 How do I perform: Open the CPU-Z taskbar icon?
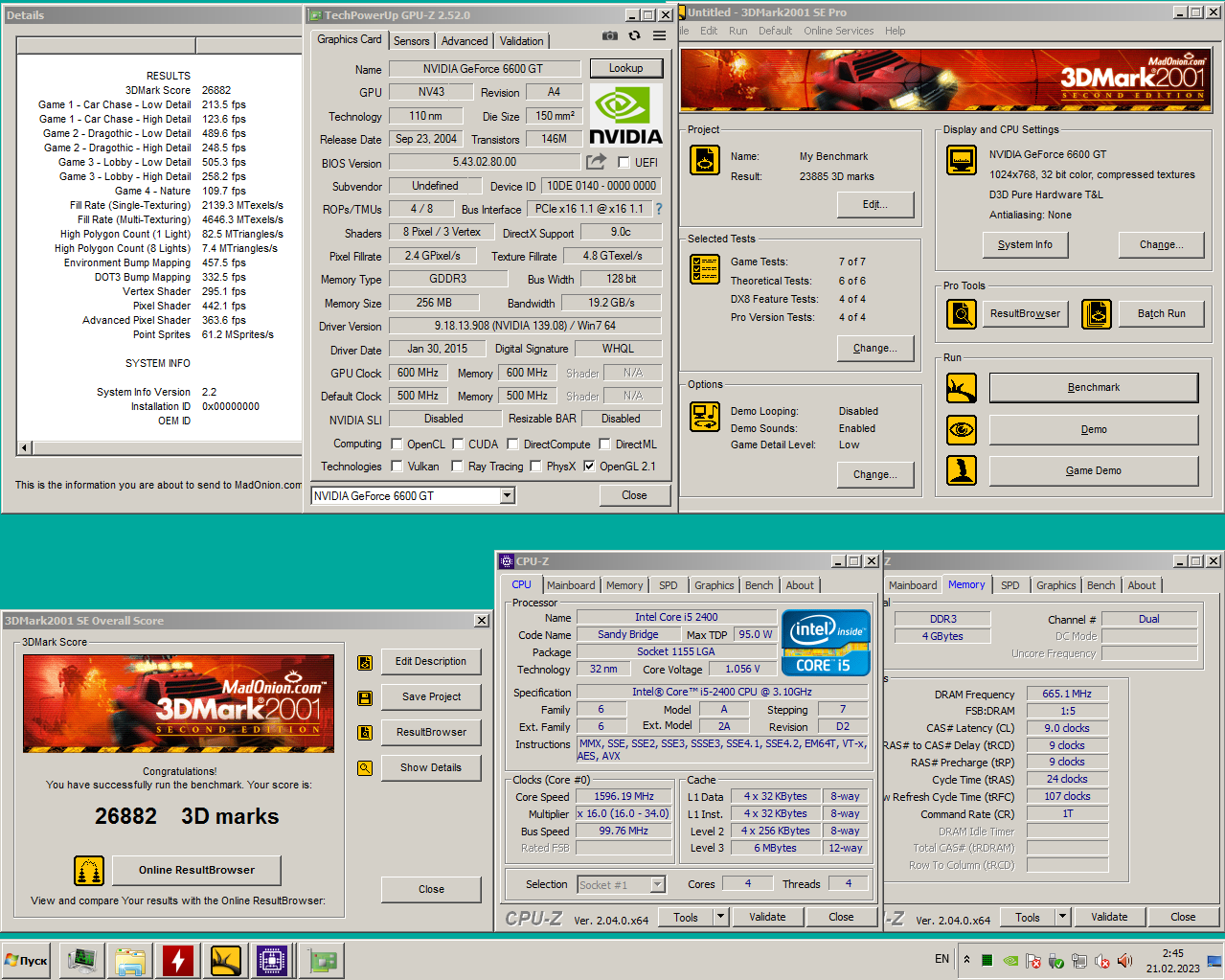272,960
